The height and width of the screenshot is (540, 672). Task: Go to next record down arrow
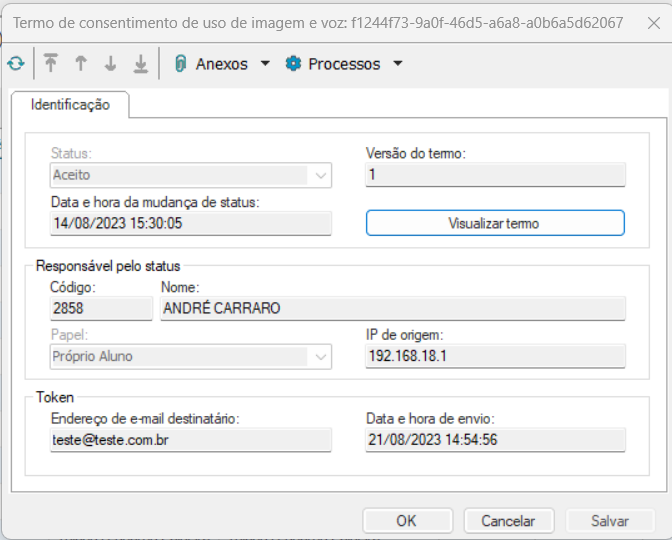click(x=111, y=64)
